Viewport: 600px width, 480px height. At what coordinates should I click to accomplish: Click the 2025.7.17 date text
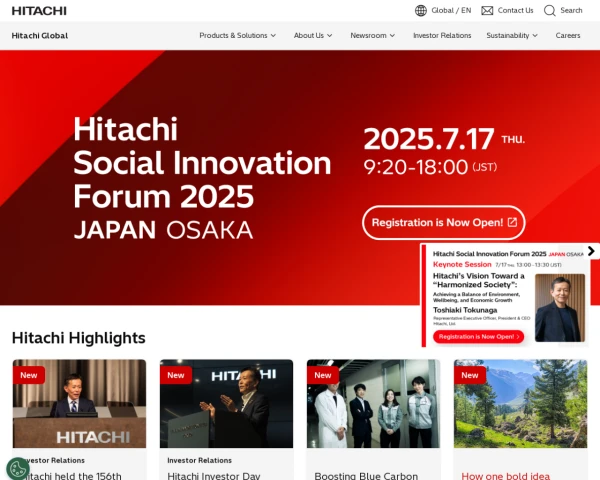tap(429, 139)
